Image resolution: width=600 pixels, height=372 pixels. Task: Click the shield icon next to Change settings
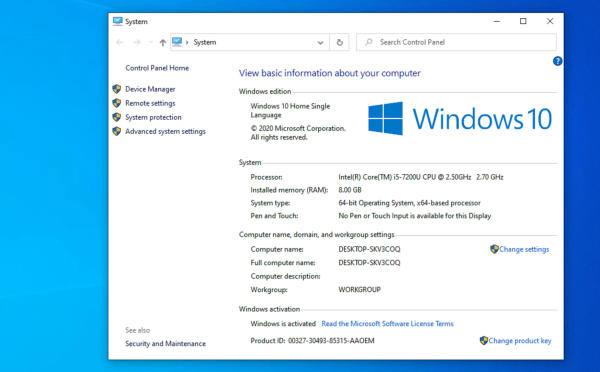tap(494, 249)
